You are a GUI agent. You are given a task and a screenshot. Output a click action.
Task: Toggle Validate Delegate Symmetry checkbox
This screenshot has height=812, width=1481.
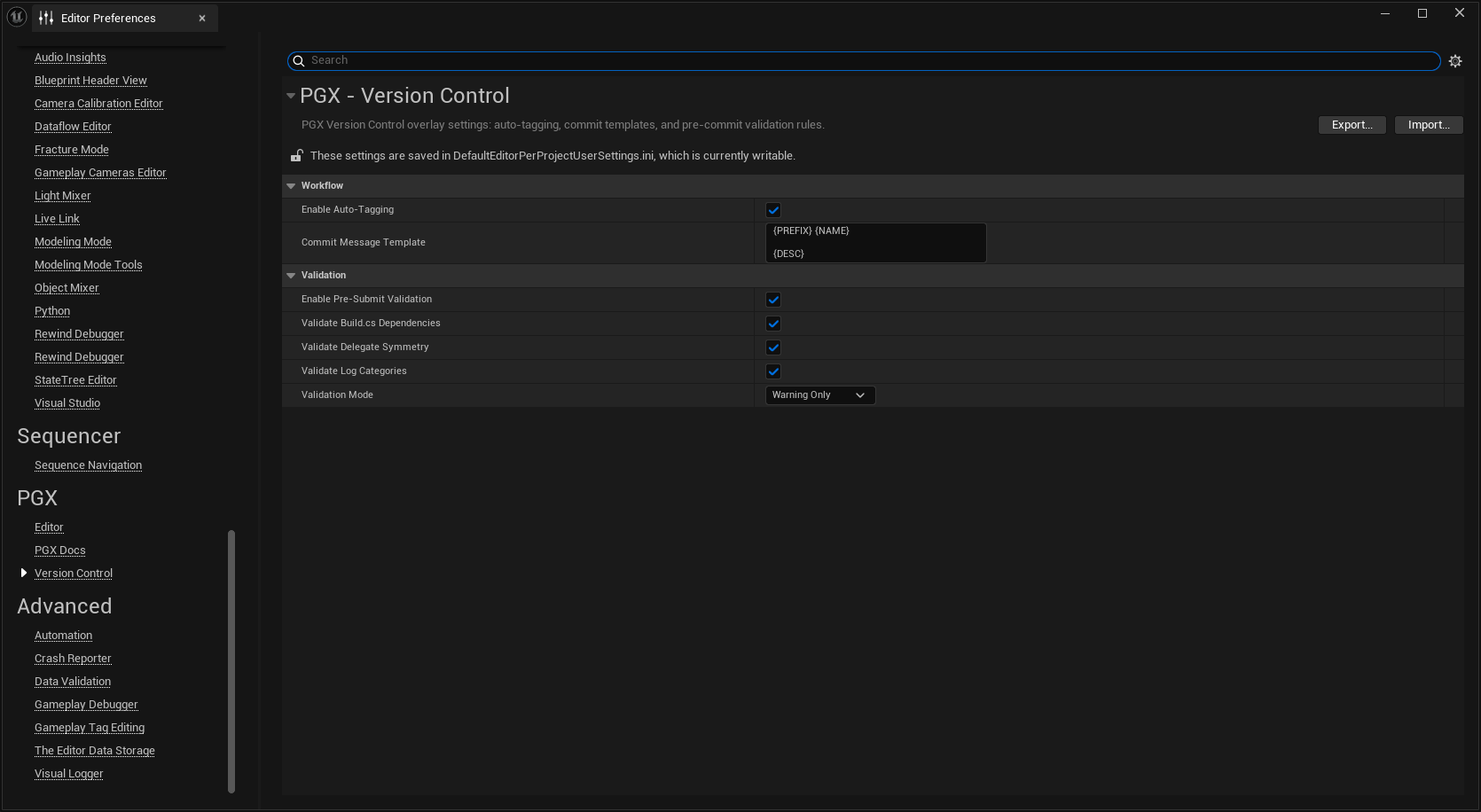coord(773,347)
